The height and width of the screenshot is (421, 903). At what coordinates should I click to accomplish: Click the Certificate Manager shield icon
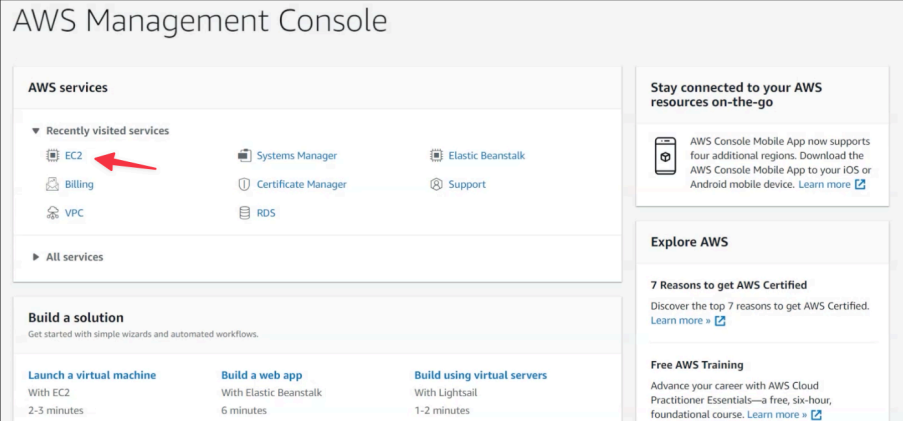pyautogui.click(x=245, y=184)
